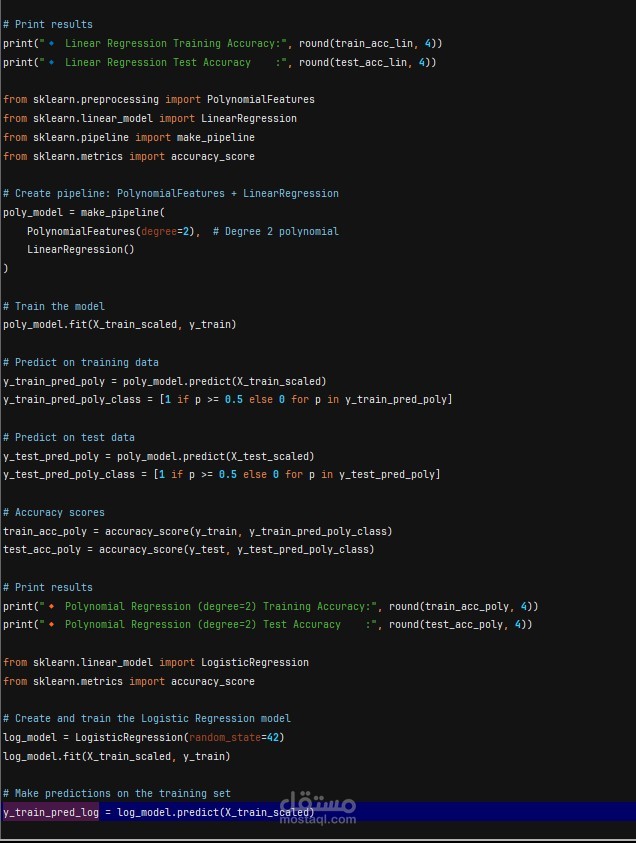Click the comment '# Predict on training data'
This screenshot has width=636, height=843.
[81, 362]
